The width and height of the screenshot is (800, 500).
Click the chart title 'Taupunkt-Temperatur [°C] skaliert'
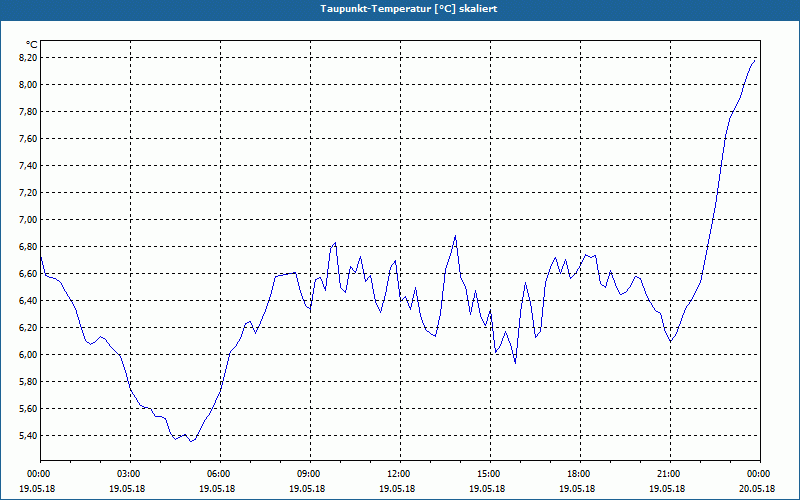click(x=409, y=9)
